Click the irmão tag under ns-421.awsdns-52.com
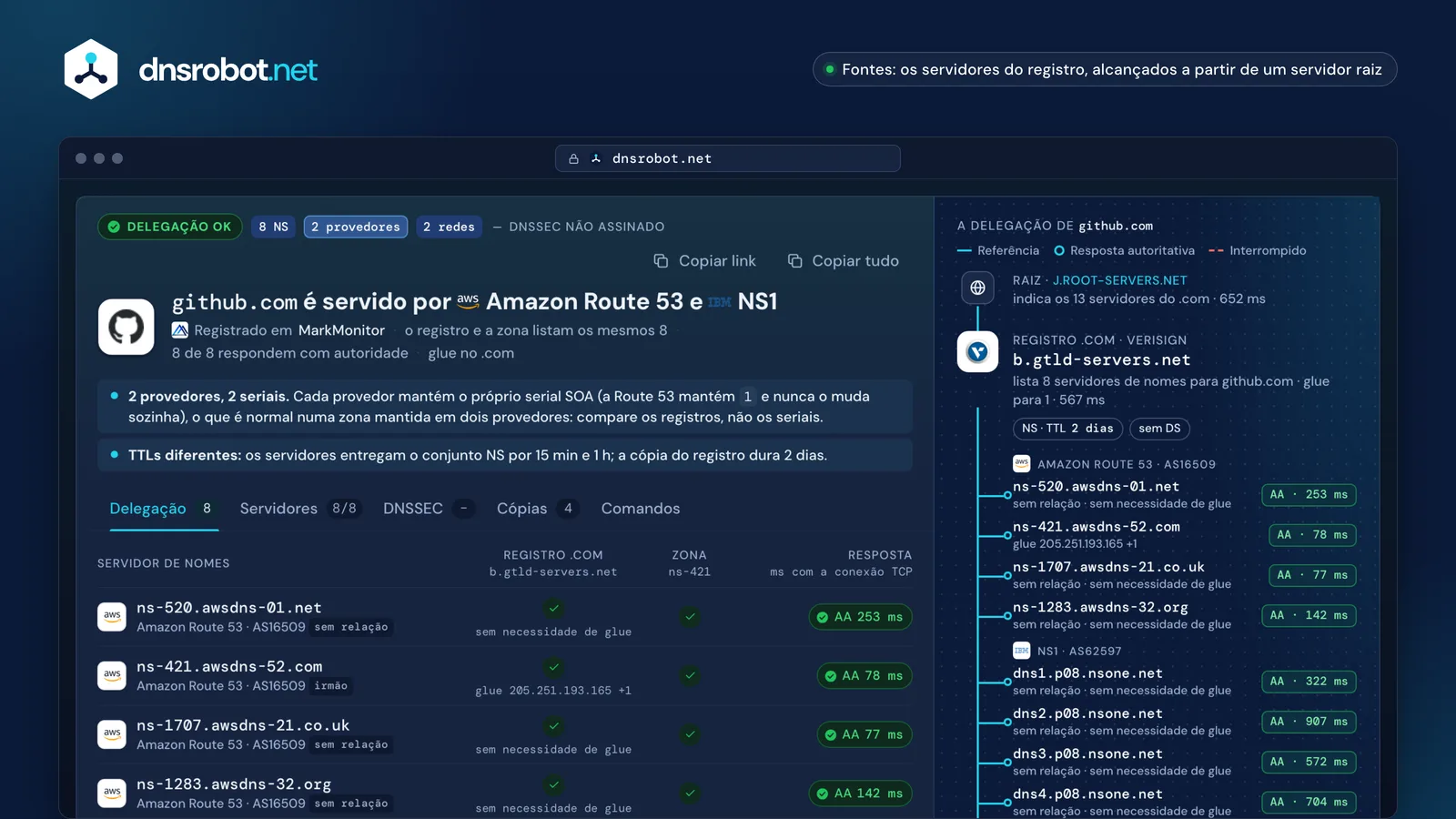 coord(330,686)
